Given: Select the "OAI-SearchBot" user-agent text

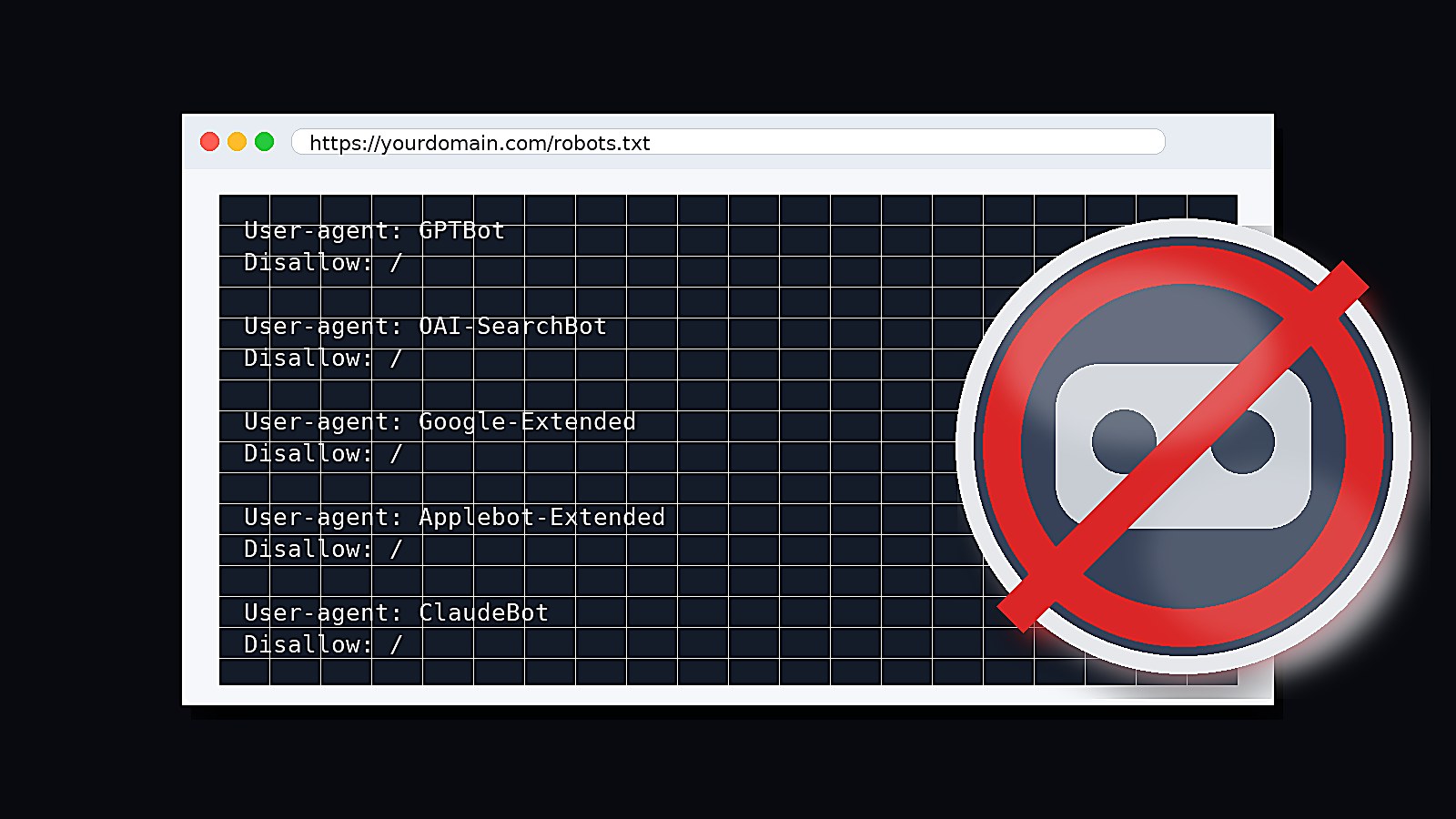Looking at the screenshot, I should (x=512, y=327).
